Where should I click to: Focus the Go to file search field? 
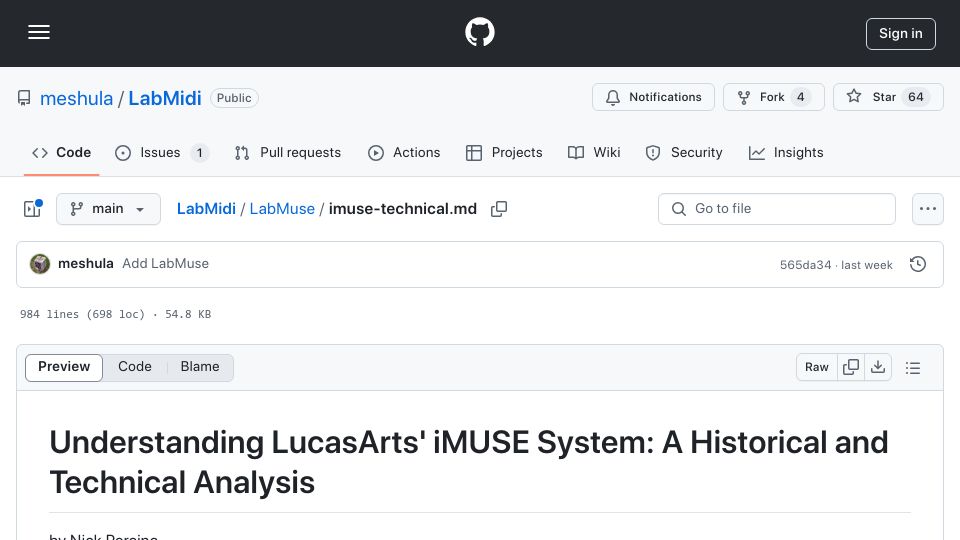click(x=777, y=209)
